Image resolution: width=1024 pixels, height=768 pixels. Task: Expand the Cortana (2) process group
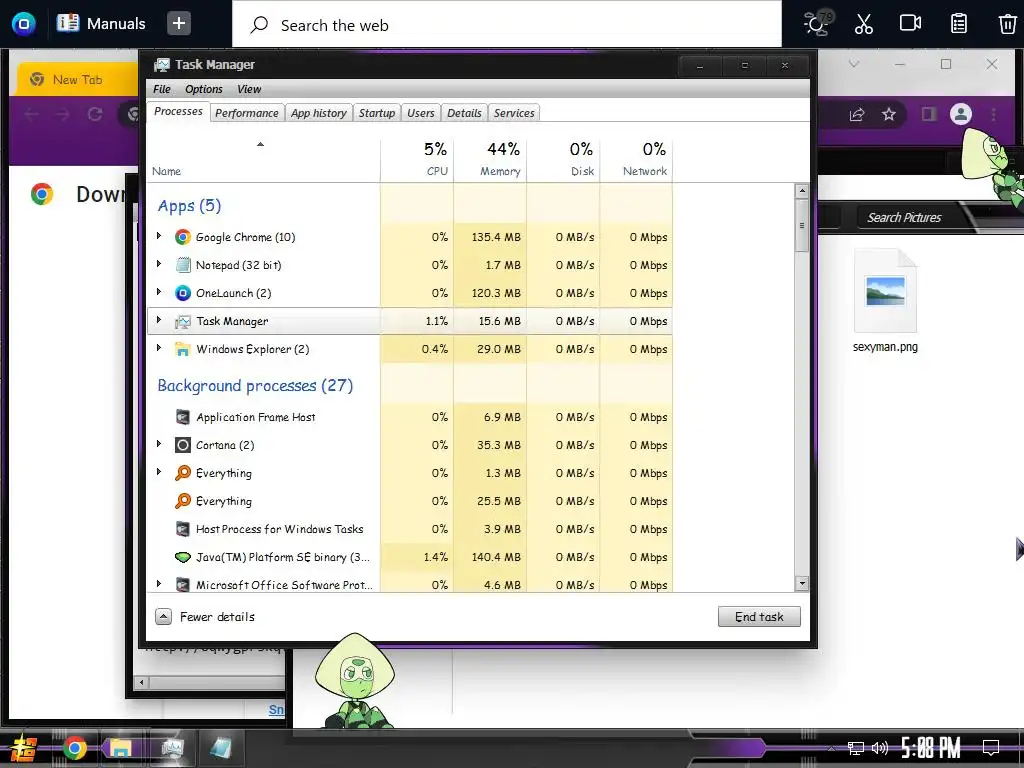tap(159, 445)
